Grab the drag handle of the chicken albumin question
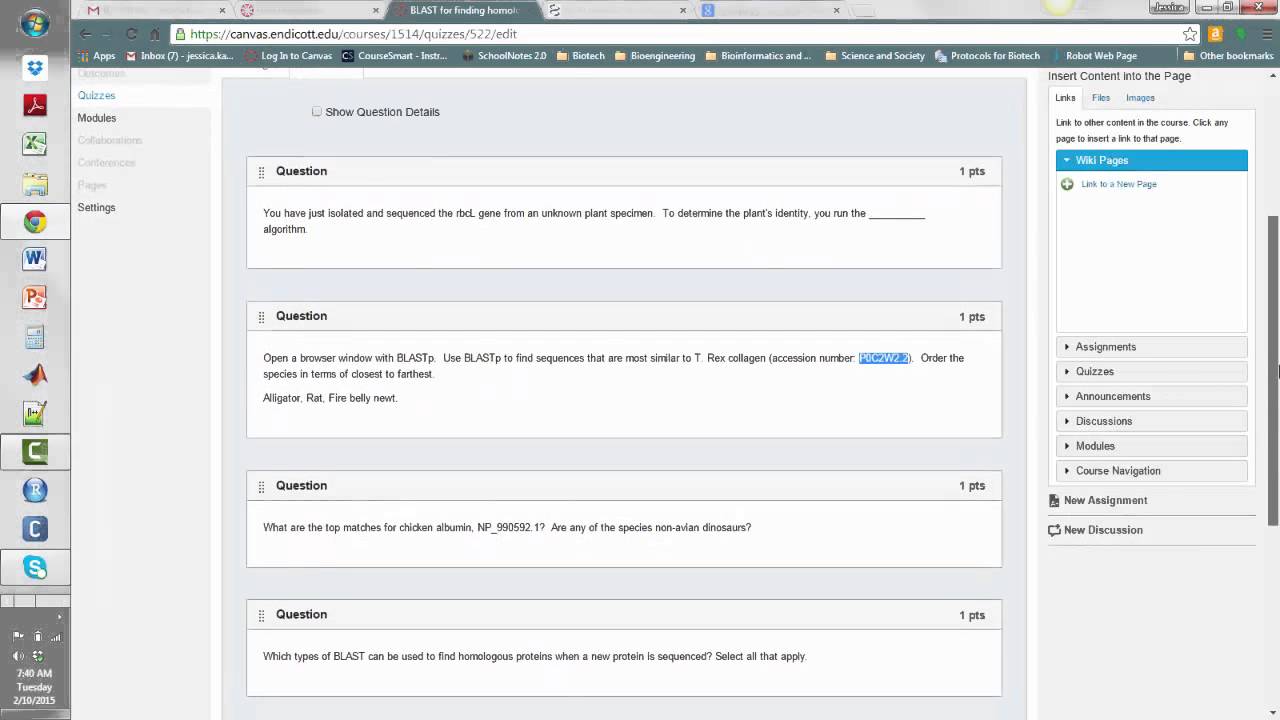Screen dimensions: 1280x720 tap(261, 486)
